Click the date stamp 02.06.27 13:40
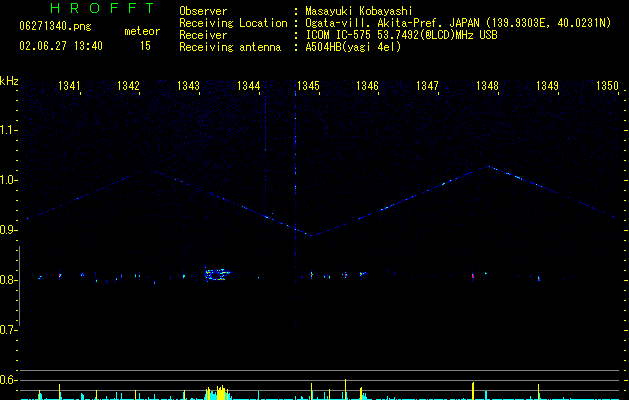 61,46
